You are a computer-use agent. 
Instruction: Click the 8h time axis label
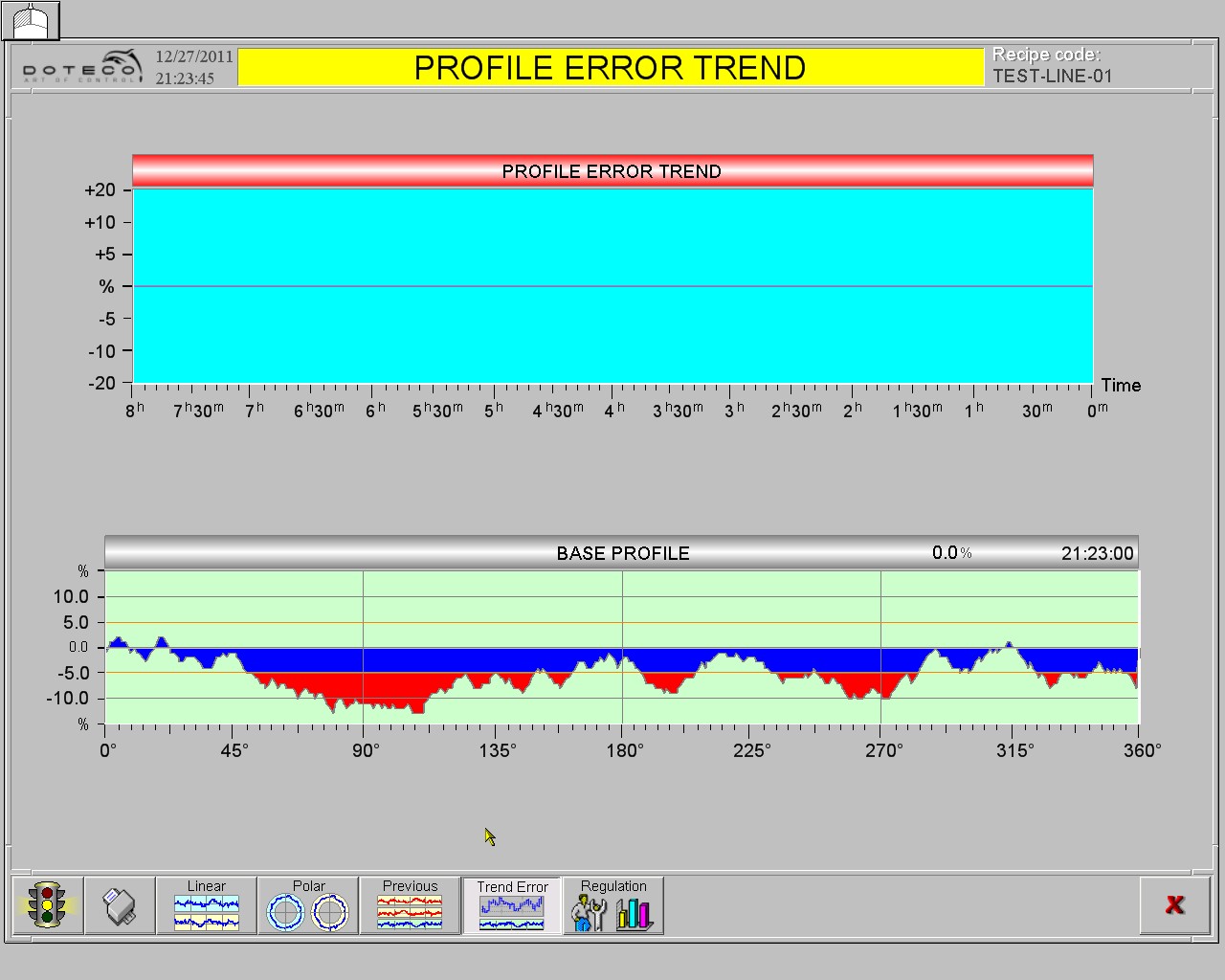135,410
